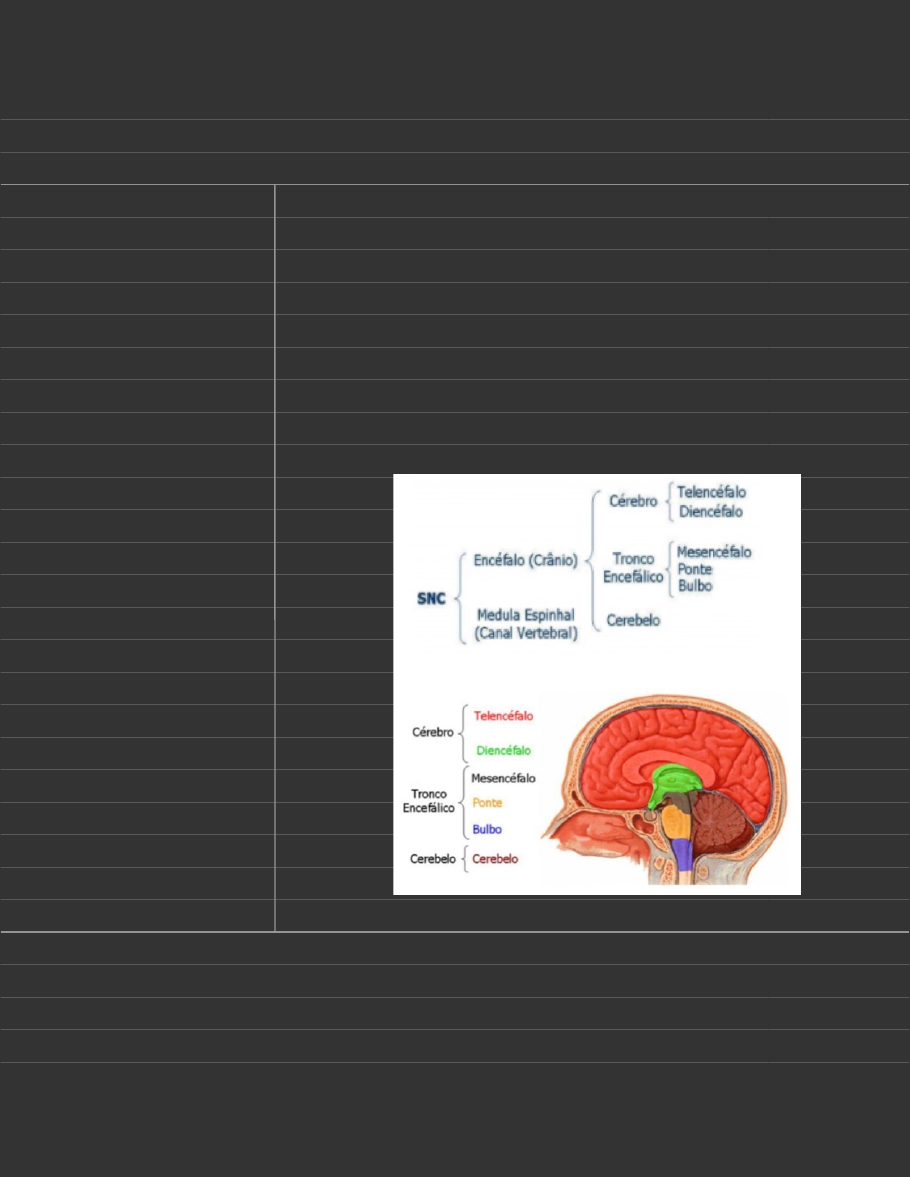Click the green diencephalon area in brain illustration

(x=674, y=780)
